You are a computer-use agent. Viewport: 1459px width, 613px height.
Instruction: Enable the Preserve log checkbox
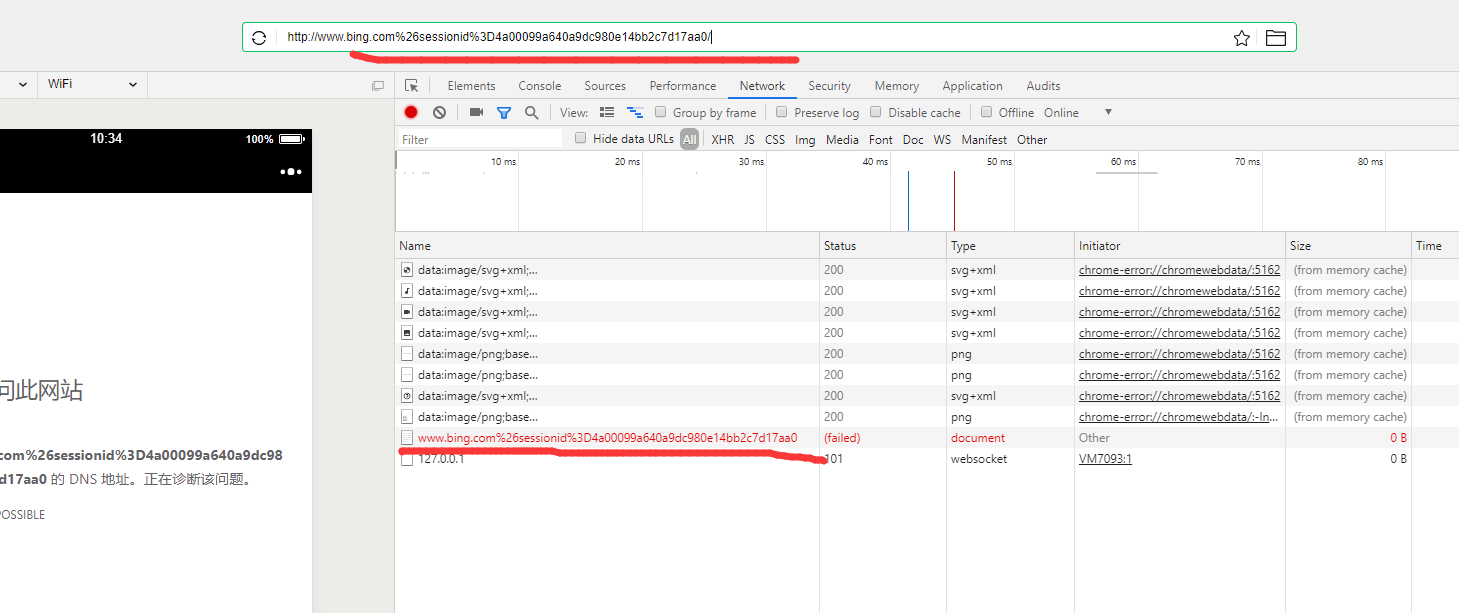click(x=782, y=112)
